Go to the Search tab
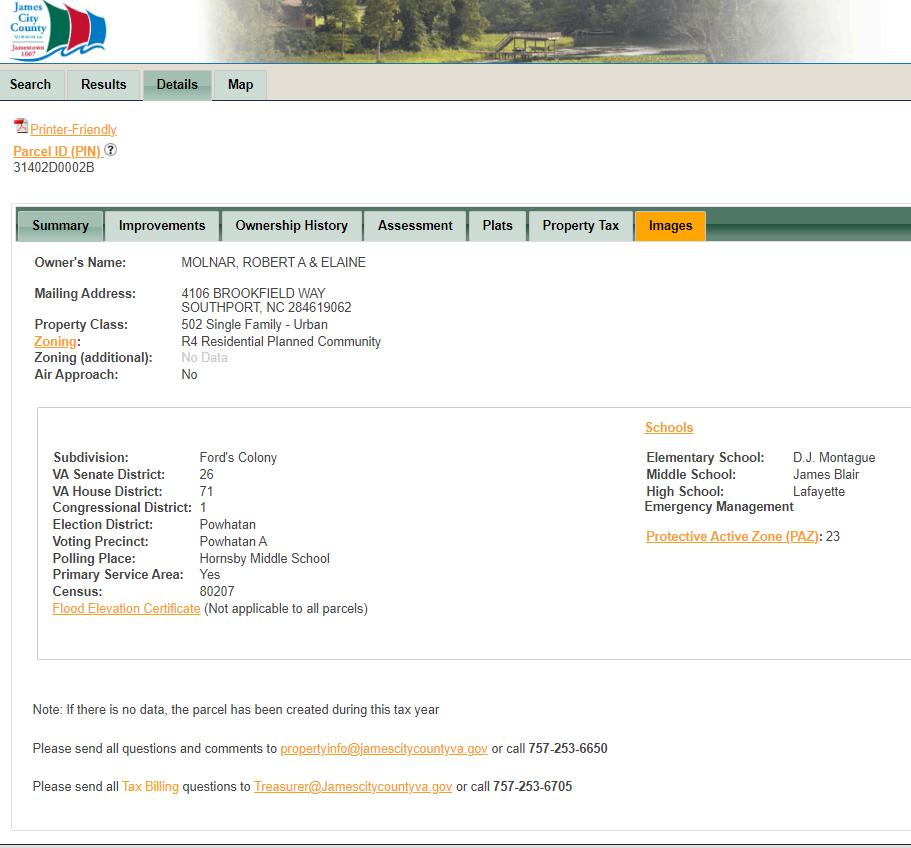The image size is (911, 848). tap(30, 85)
